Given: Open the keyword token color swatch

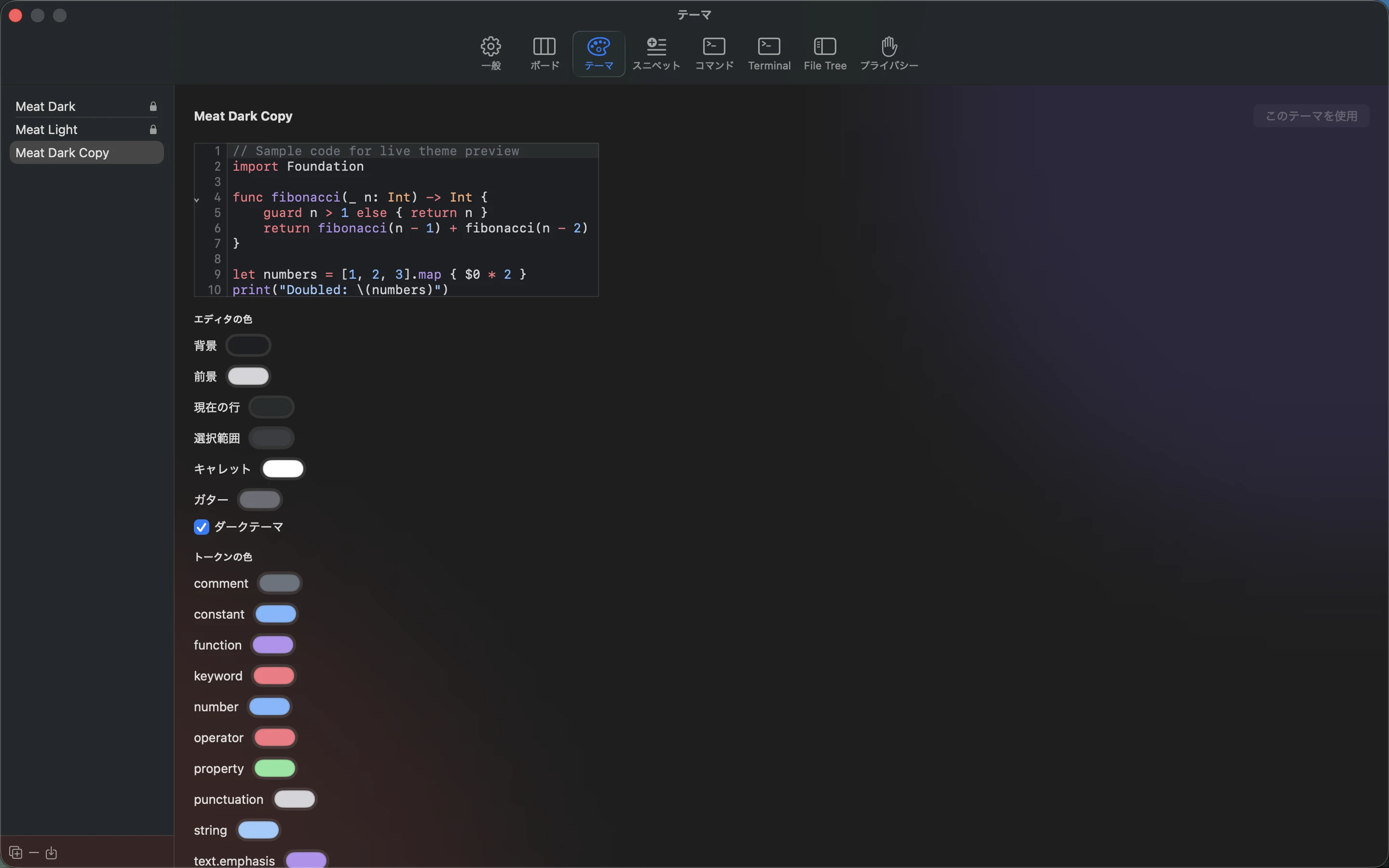Looking at the screenshot, I should (274, 676).
